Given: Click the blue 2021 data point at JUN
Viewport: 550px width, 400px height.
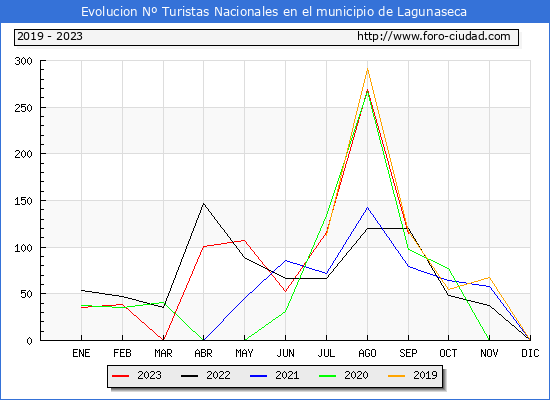Looking at the screenshot, I should 286,260.
